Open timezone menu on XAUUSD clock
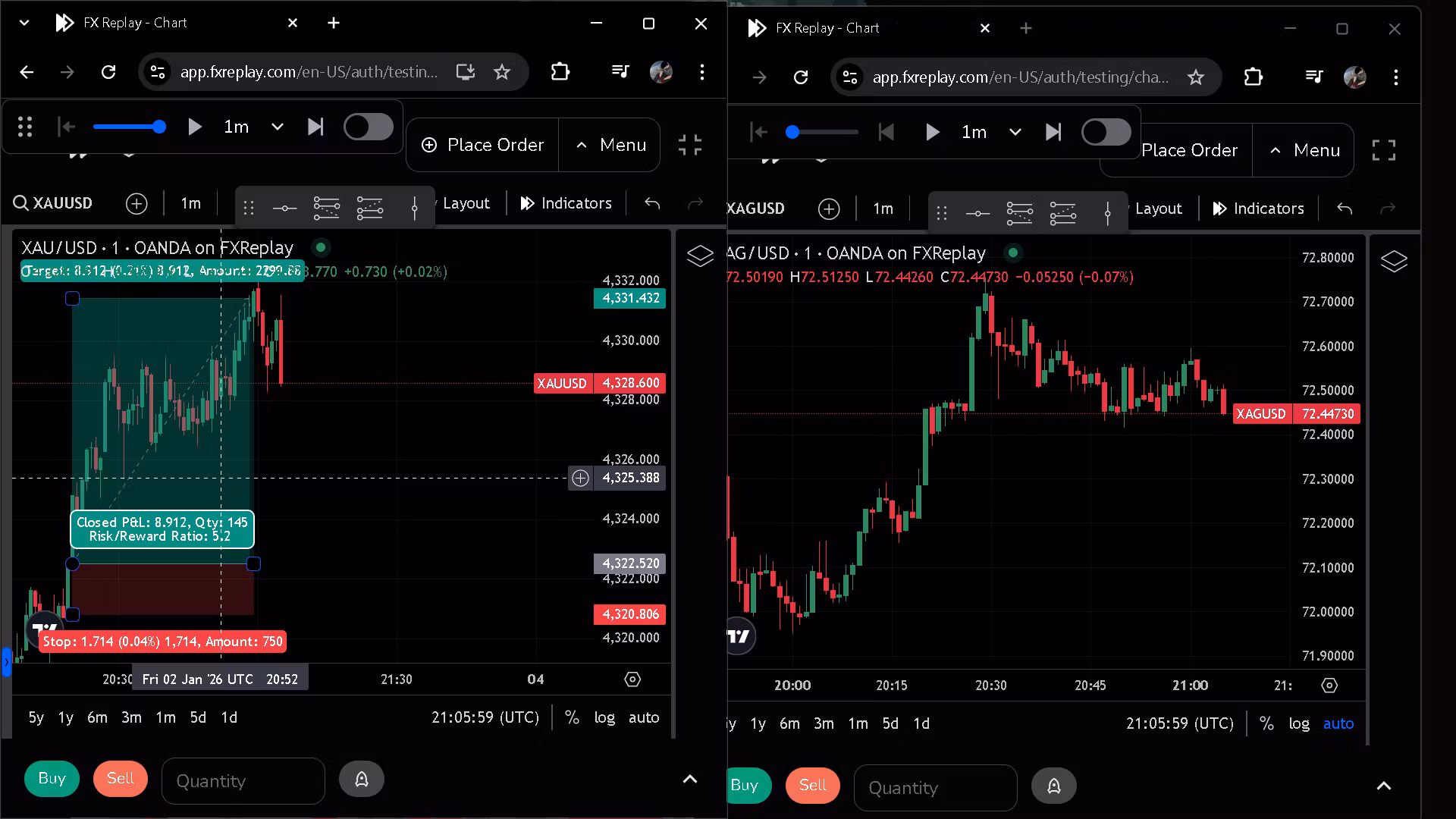 point(485,717)
